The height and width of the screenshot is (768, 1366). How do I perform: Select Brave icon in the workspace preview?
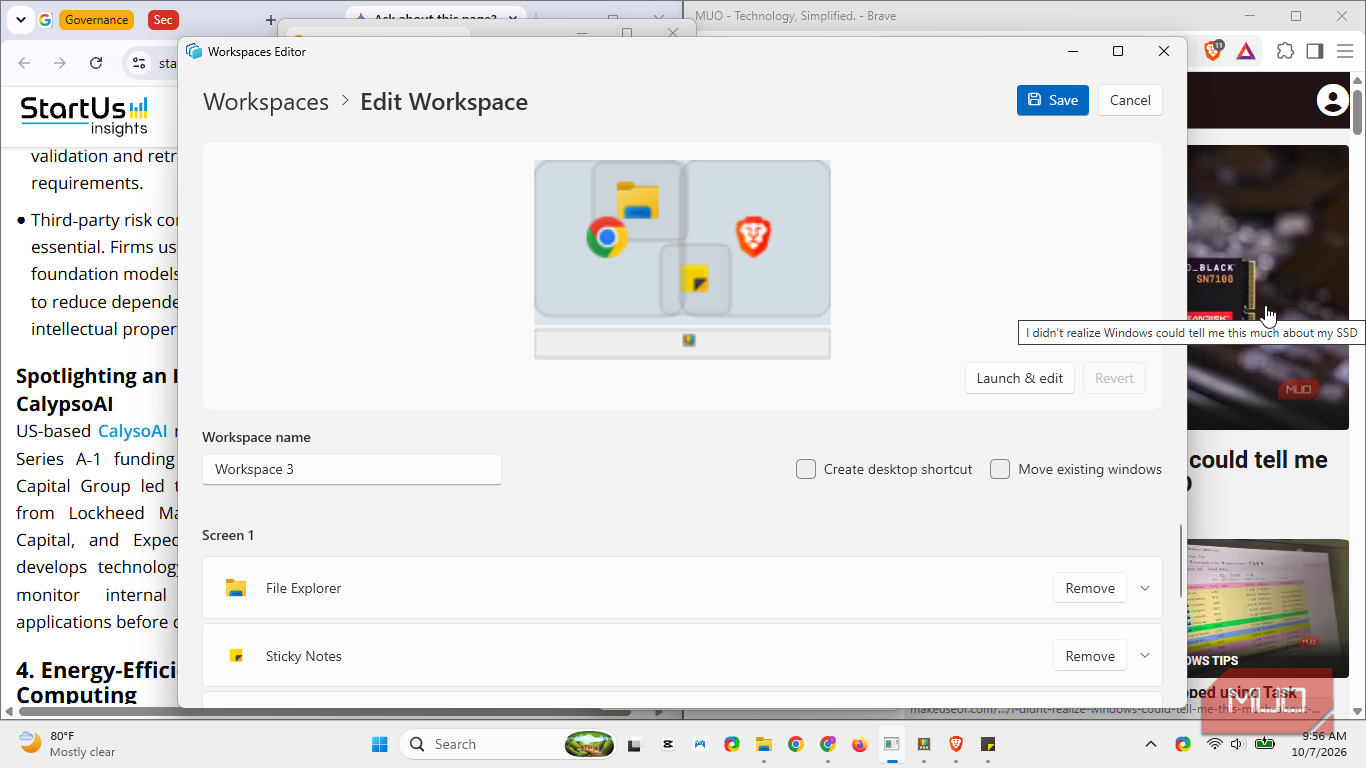pyautogui.click(x=753, y=237)
